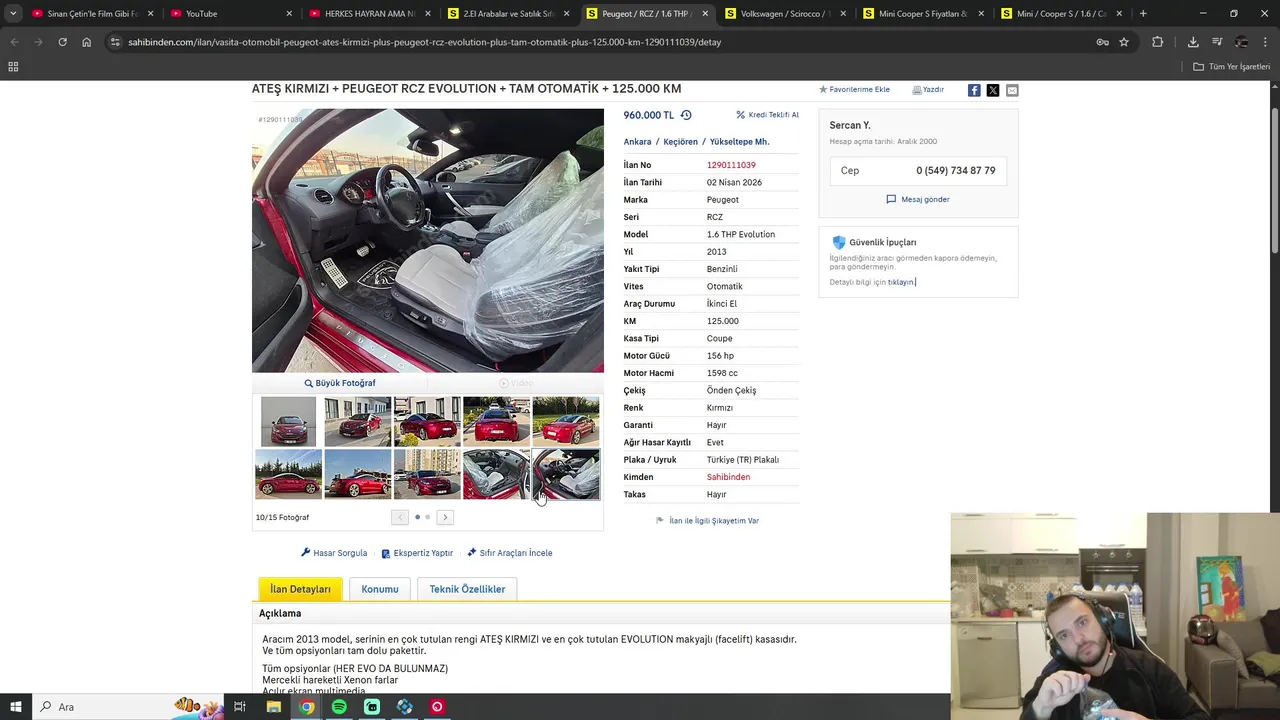Click the Yükseltepe Mh. breadcrumb link
Screen dimensions: 1280x720
739,142
